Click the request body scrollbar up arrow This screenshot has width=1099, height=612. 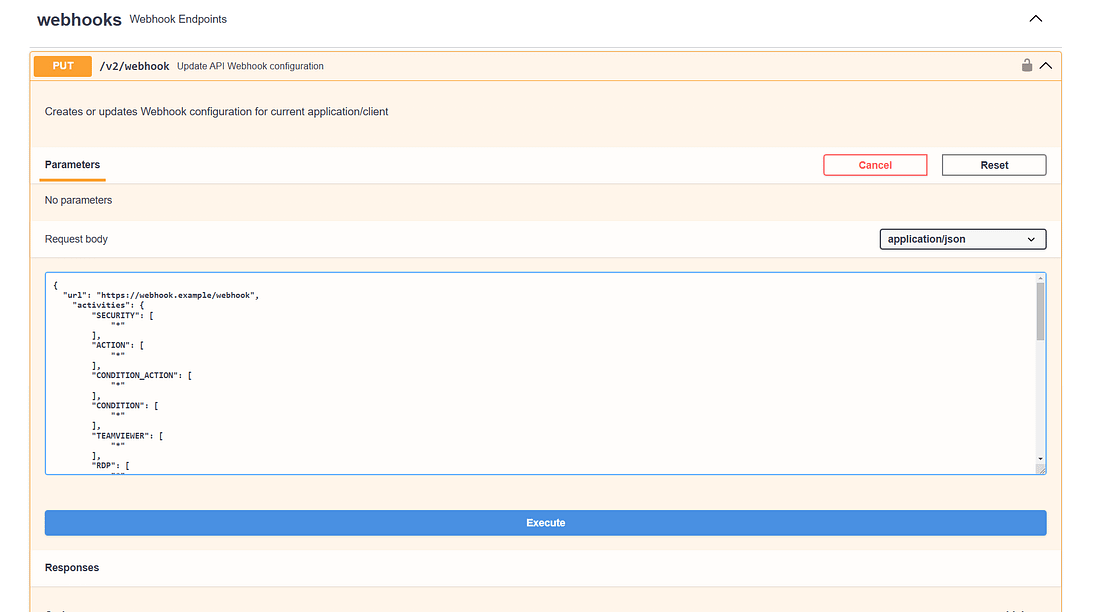pos(1040,278)
